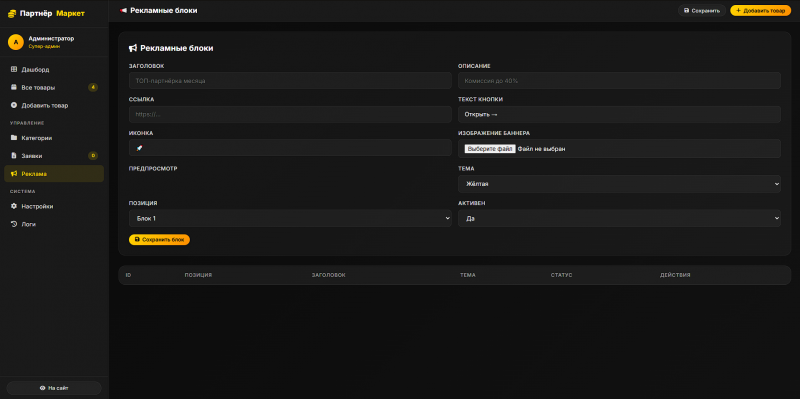This screenshot has width=800, height=399.
Task: Click the Логи history icon
Action: (14, 224)
